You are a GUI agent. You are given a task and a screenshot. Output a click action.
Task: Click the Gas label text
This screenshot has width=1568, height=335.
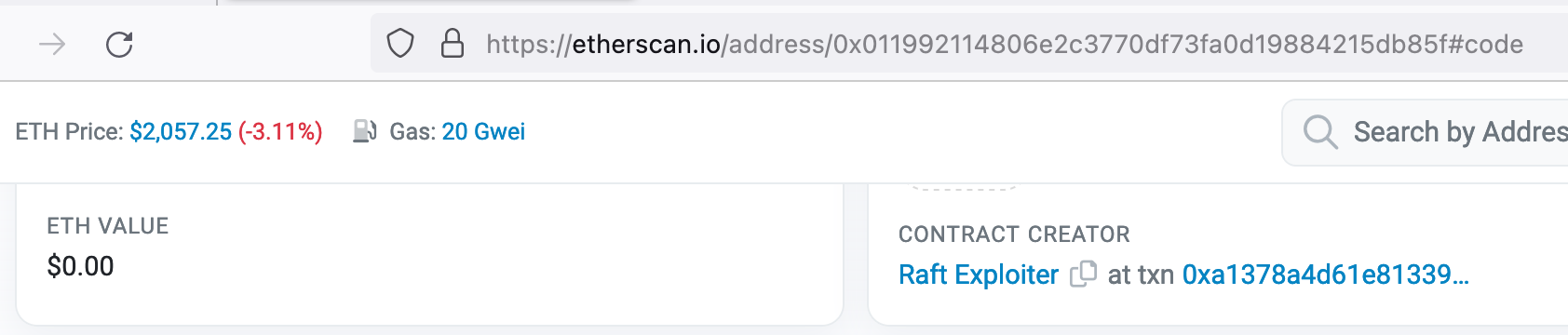[412, 131]
